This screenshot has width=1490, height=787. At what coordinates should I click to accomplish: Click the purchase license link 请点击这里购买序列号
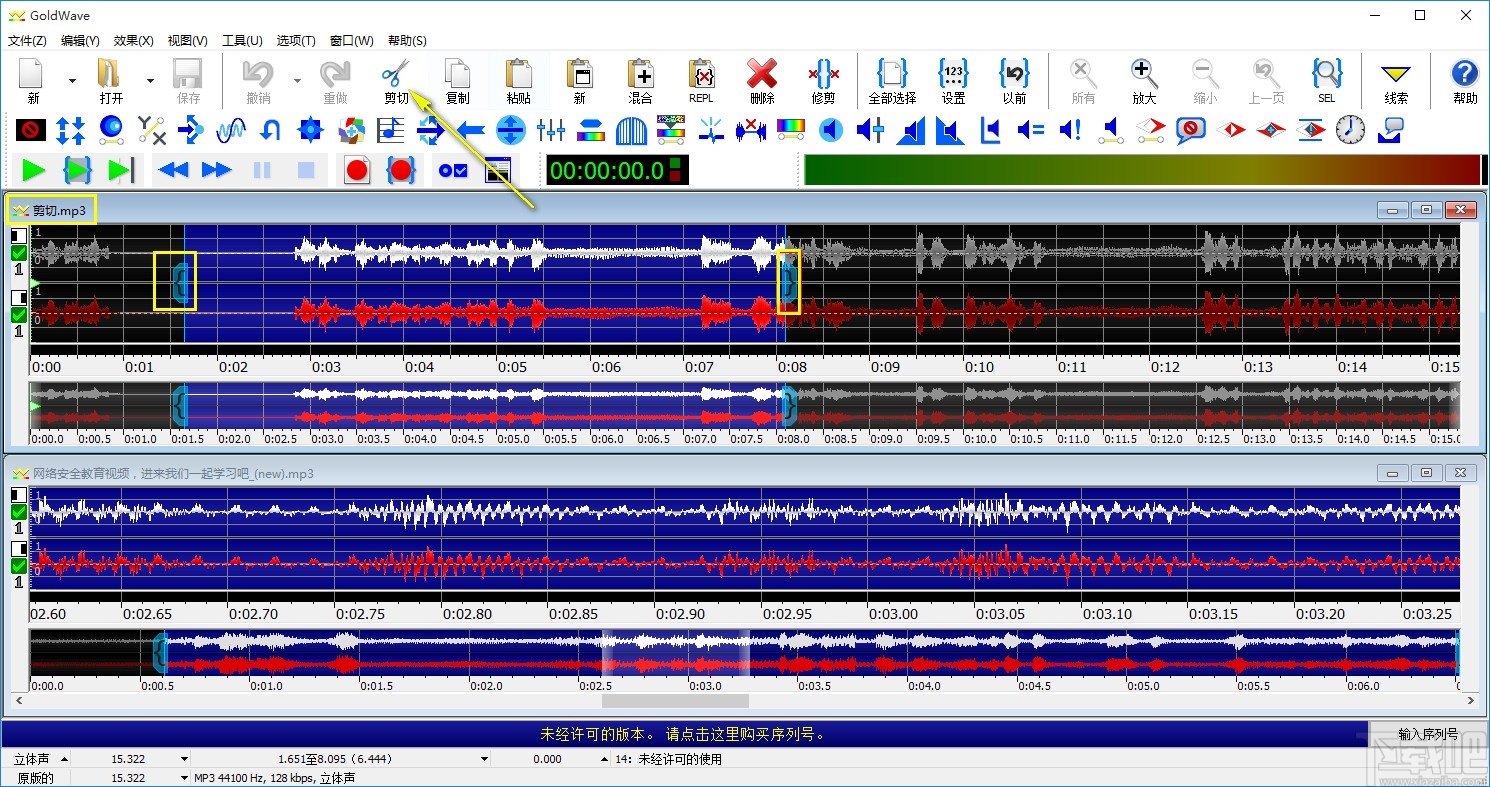(x=745, y=734)
